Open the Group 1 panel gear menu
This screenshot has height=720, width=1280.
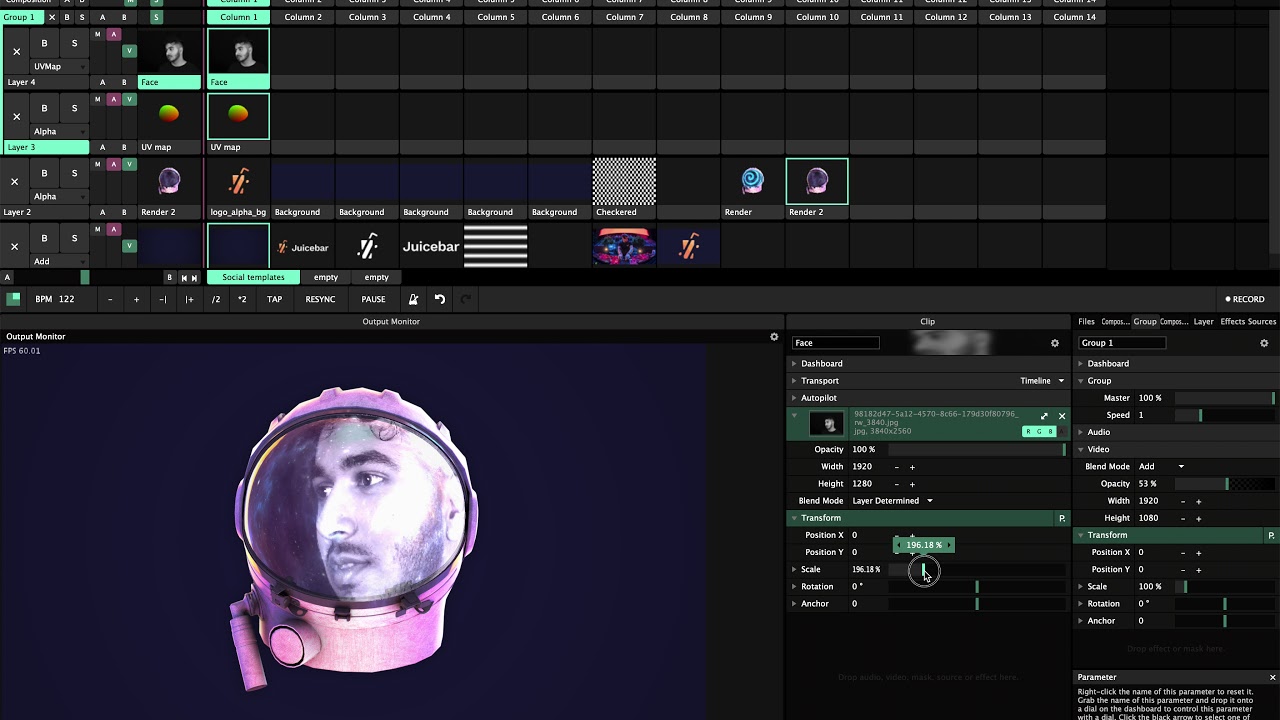point(1264,343)
